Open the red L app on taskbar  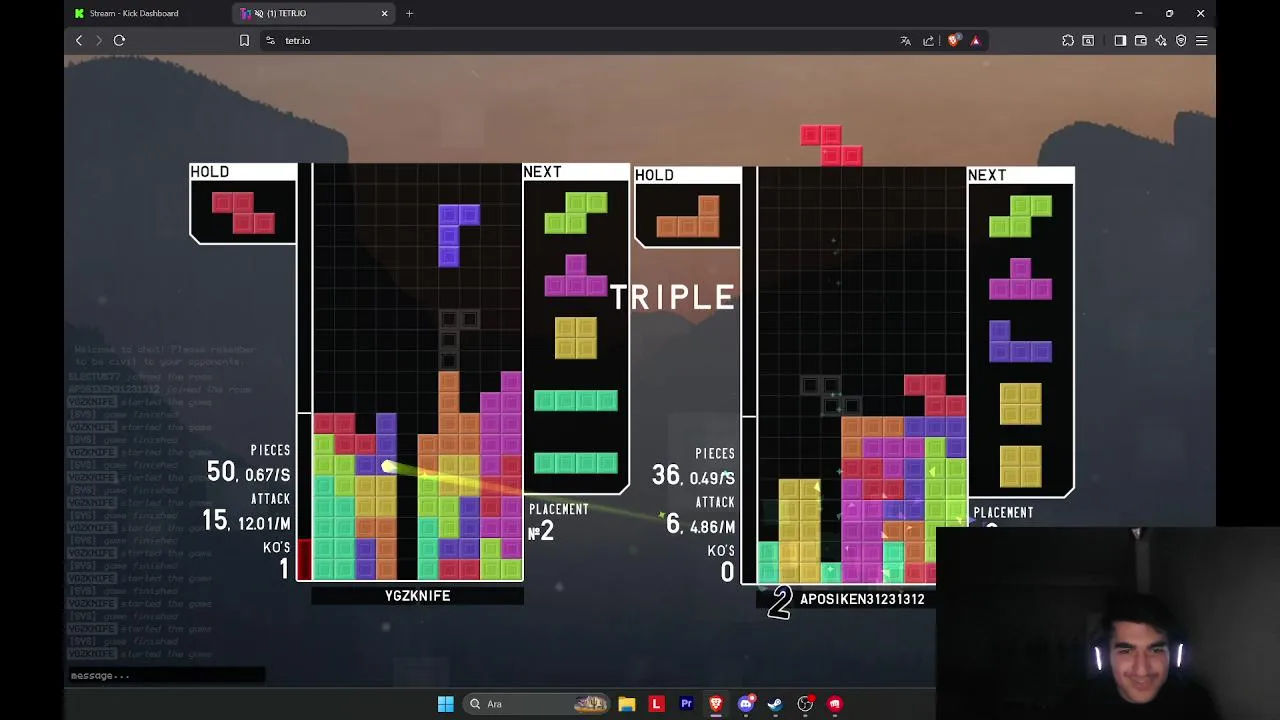click(656, 704)
